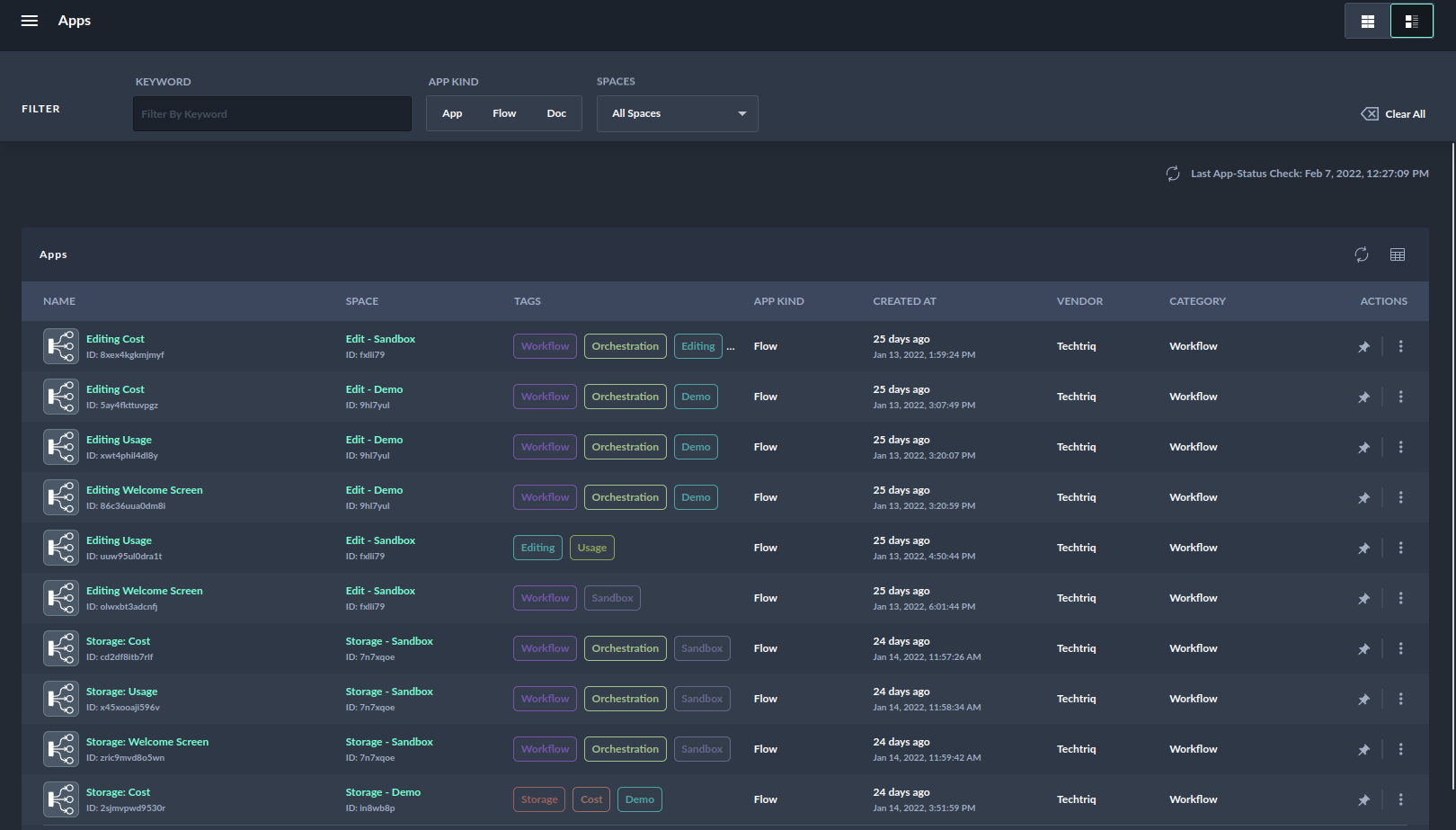Pin Editing Usage Sandbox row
Screen dimensions: 1456x830
pyautogui.click(x=1363, y=548)
